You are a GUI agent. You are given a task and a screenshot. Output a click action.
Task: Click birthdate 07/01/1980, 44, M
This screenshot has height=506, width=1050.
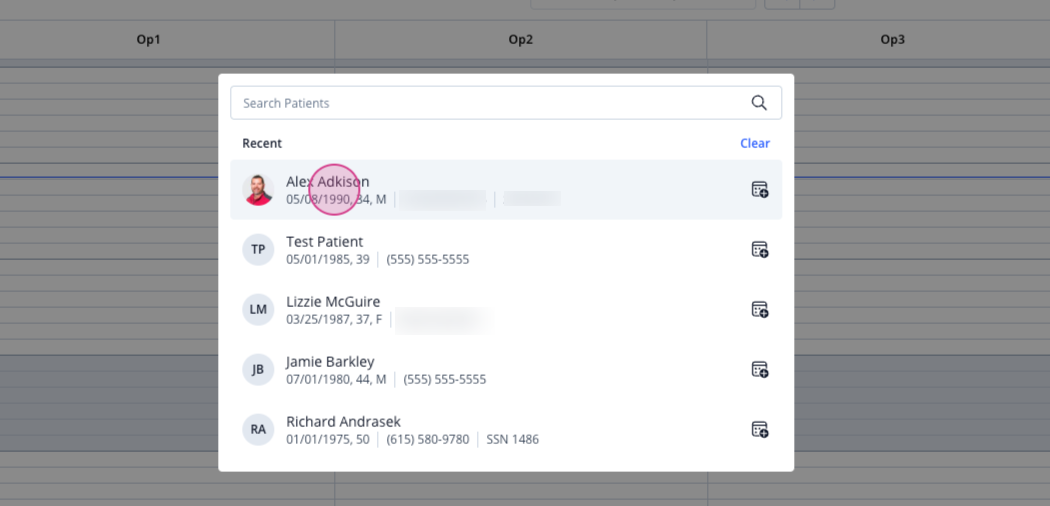pyautogui.click(x=336, y=380)
